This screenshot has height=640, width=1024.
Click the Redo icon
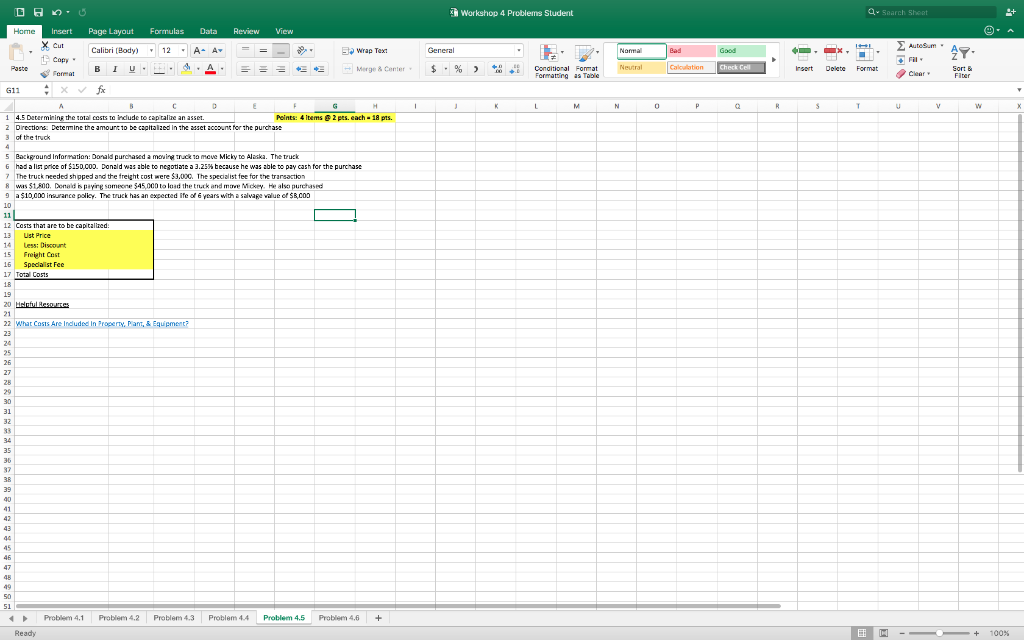pos(82,12)
